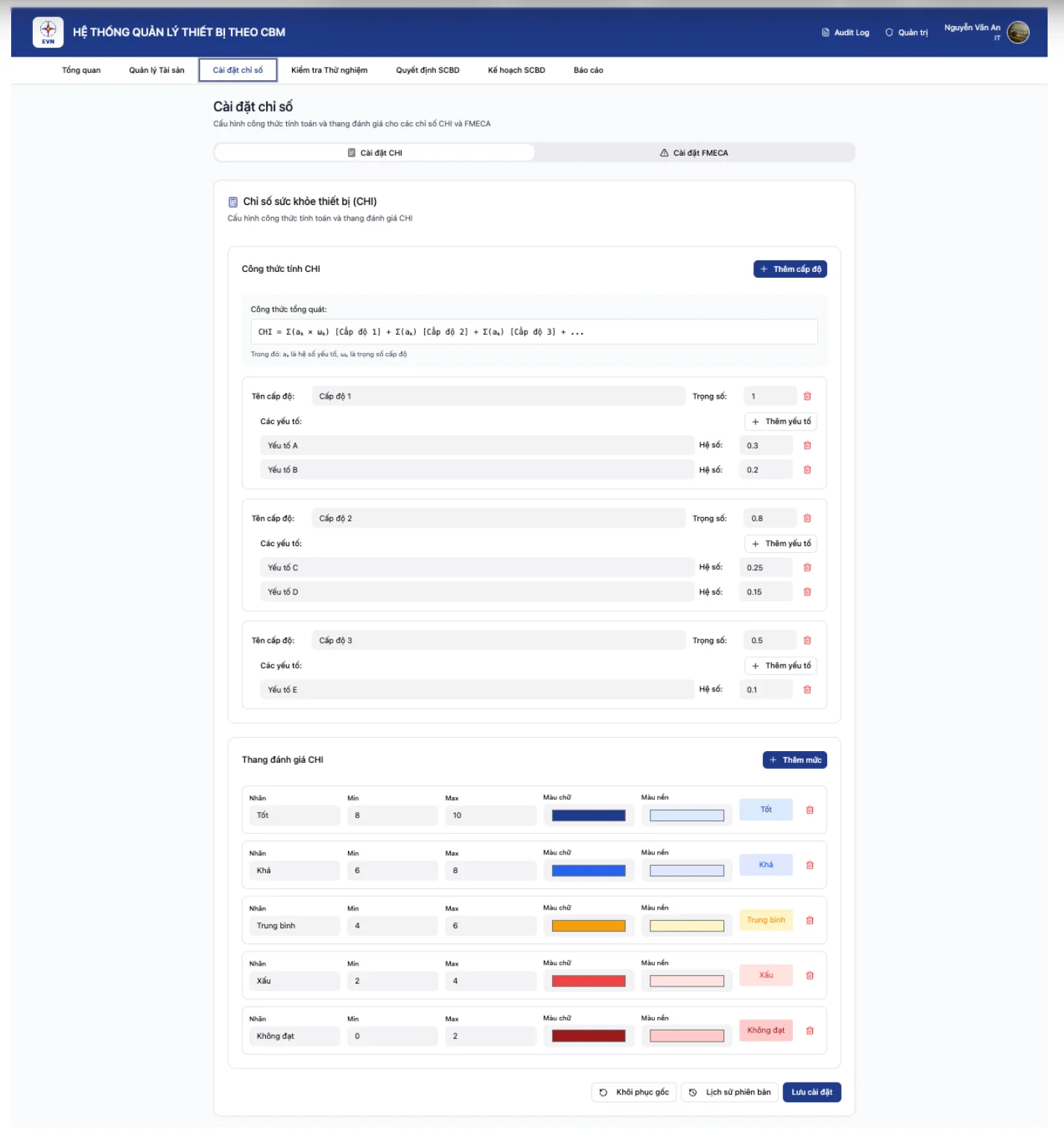Select the Cài đặt chỉ số tab
This screenshot has width=1064, height=1137.
238,70
